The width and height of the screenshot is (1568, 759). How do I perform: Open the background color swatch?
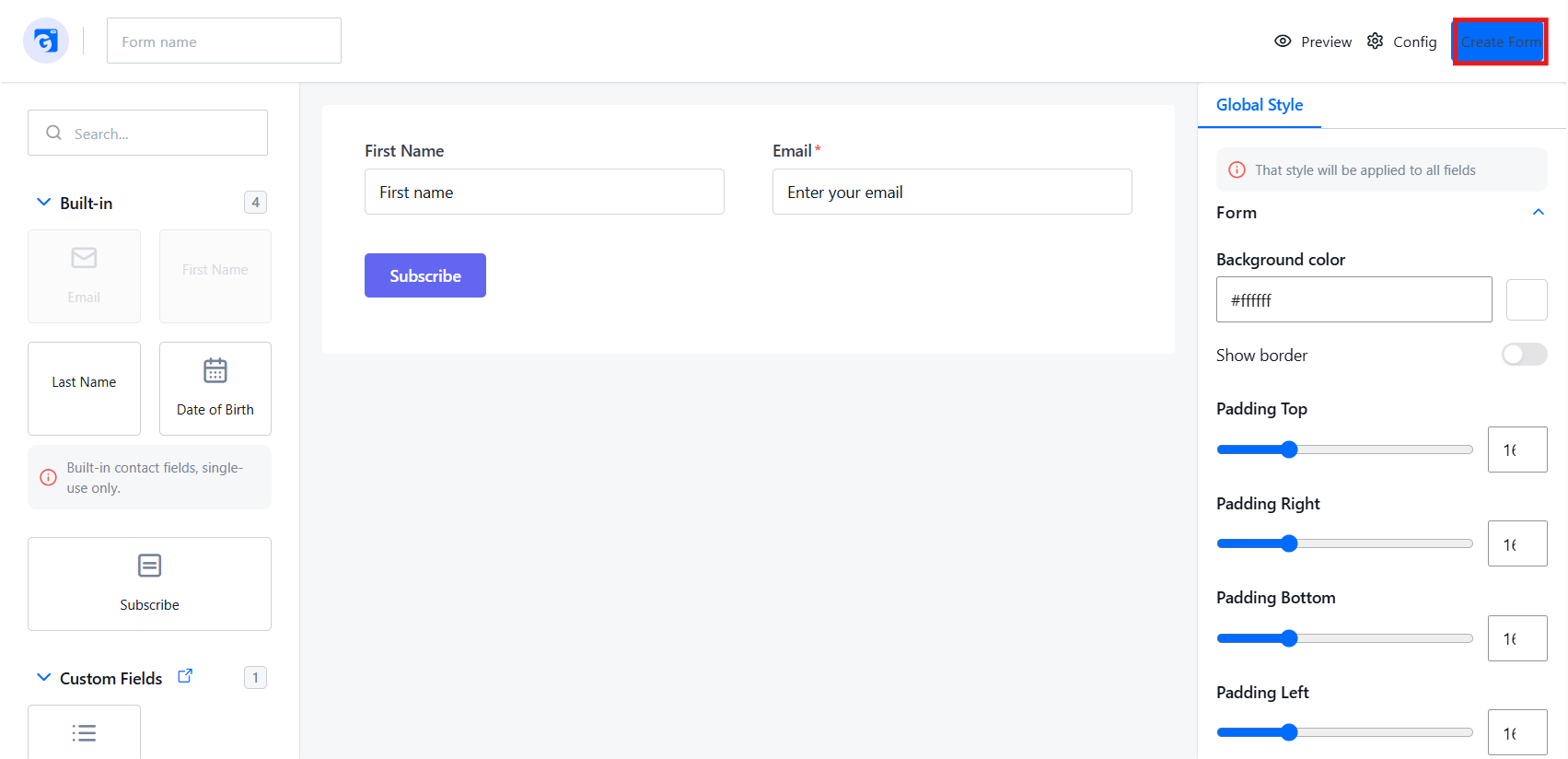pos(1527,299)
